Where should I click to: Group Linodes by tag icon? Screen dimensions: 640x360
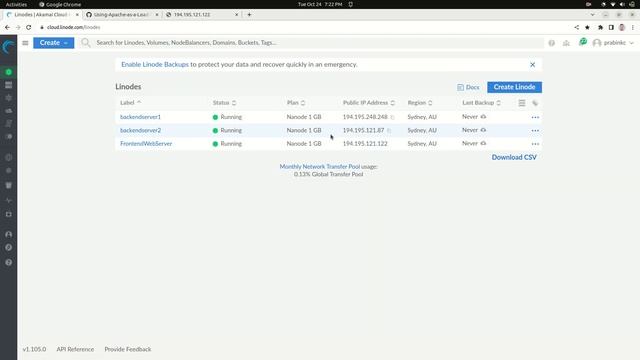pos(535,103)
